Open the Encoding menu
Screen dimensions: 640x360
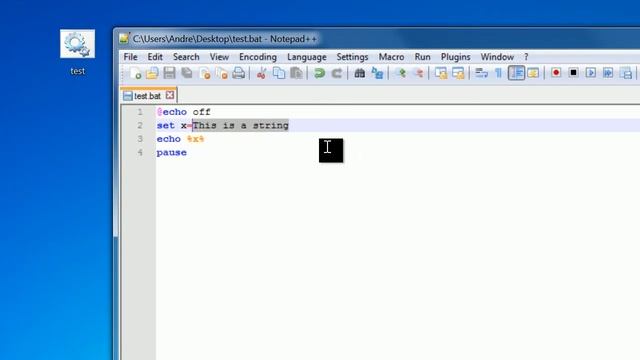258,57
